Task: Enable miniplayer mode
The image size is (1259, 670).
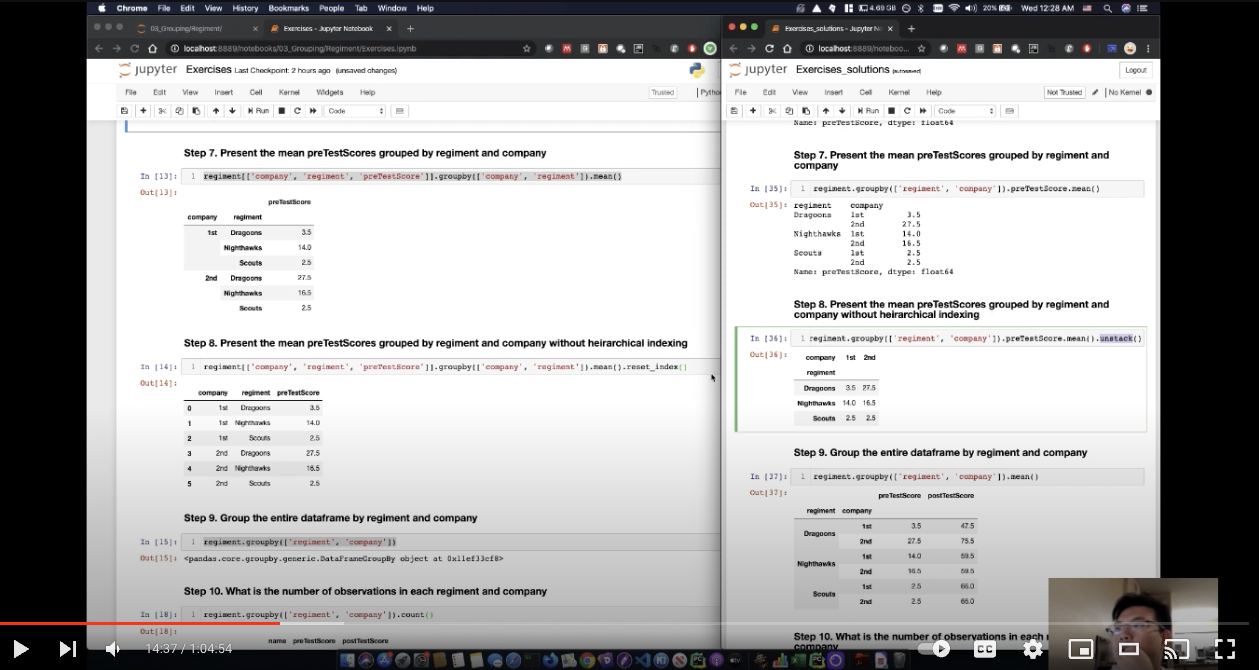Action: pos(1081,649)
